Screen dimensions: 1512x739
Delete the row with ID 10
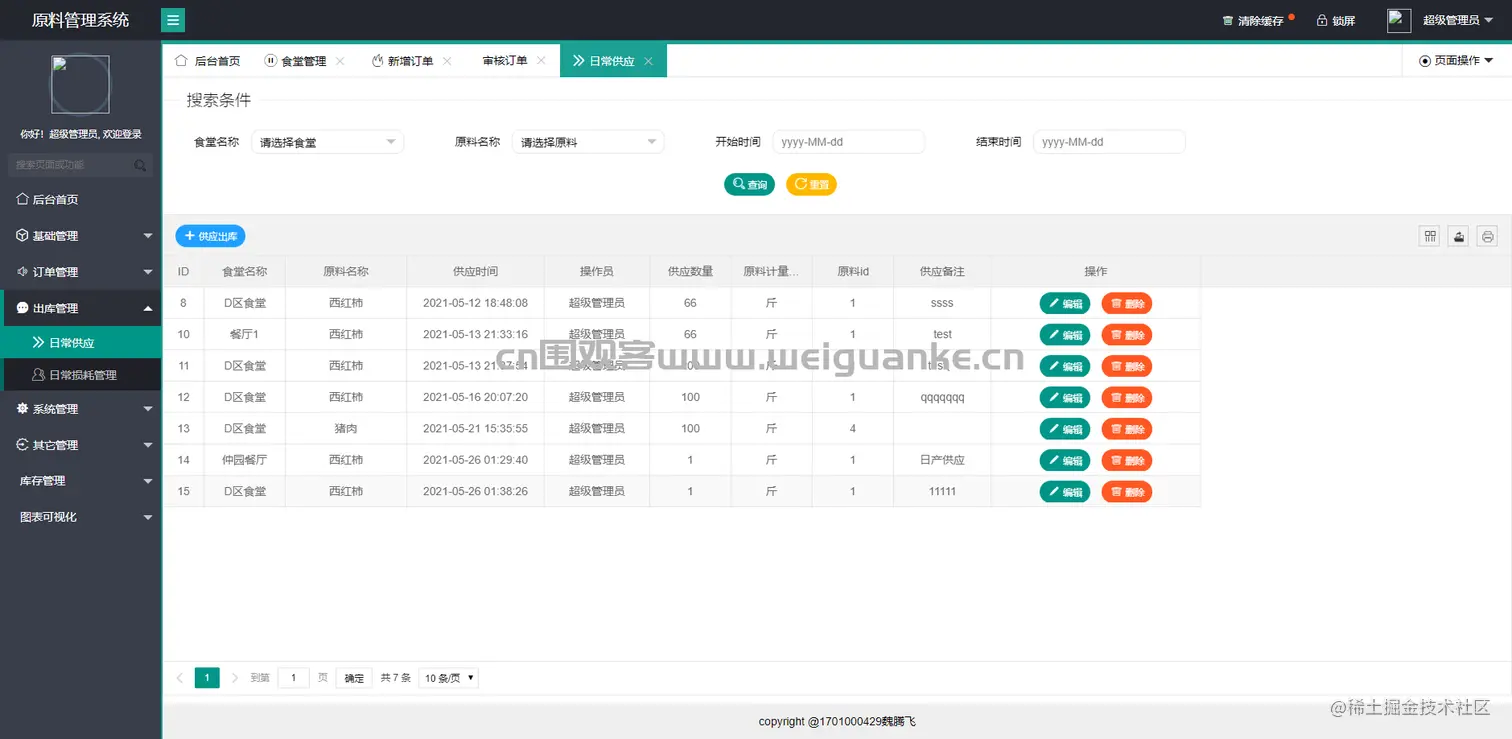pyautogui.click(x=1127, y=334)
